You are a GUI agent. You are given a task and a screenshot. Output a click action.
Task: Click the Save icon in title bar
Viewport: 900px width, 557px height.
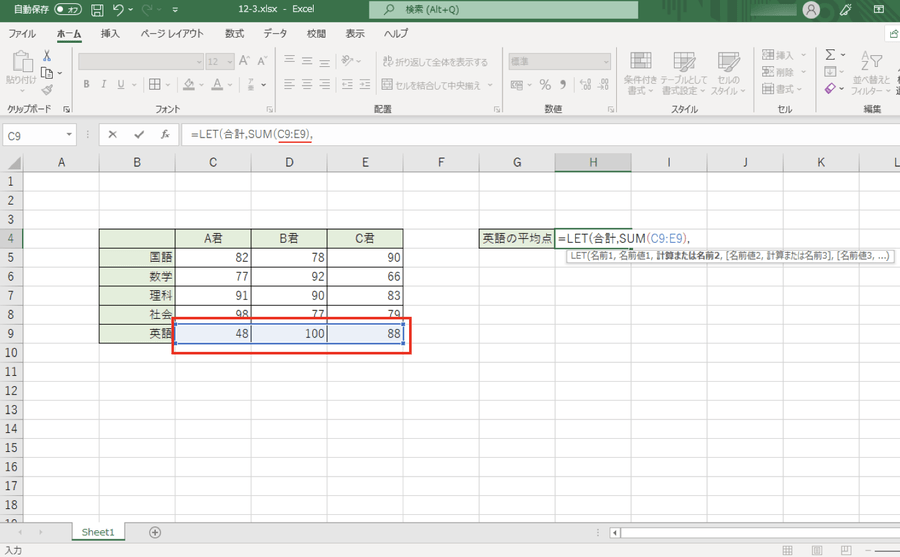(x=97, y=10)
